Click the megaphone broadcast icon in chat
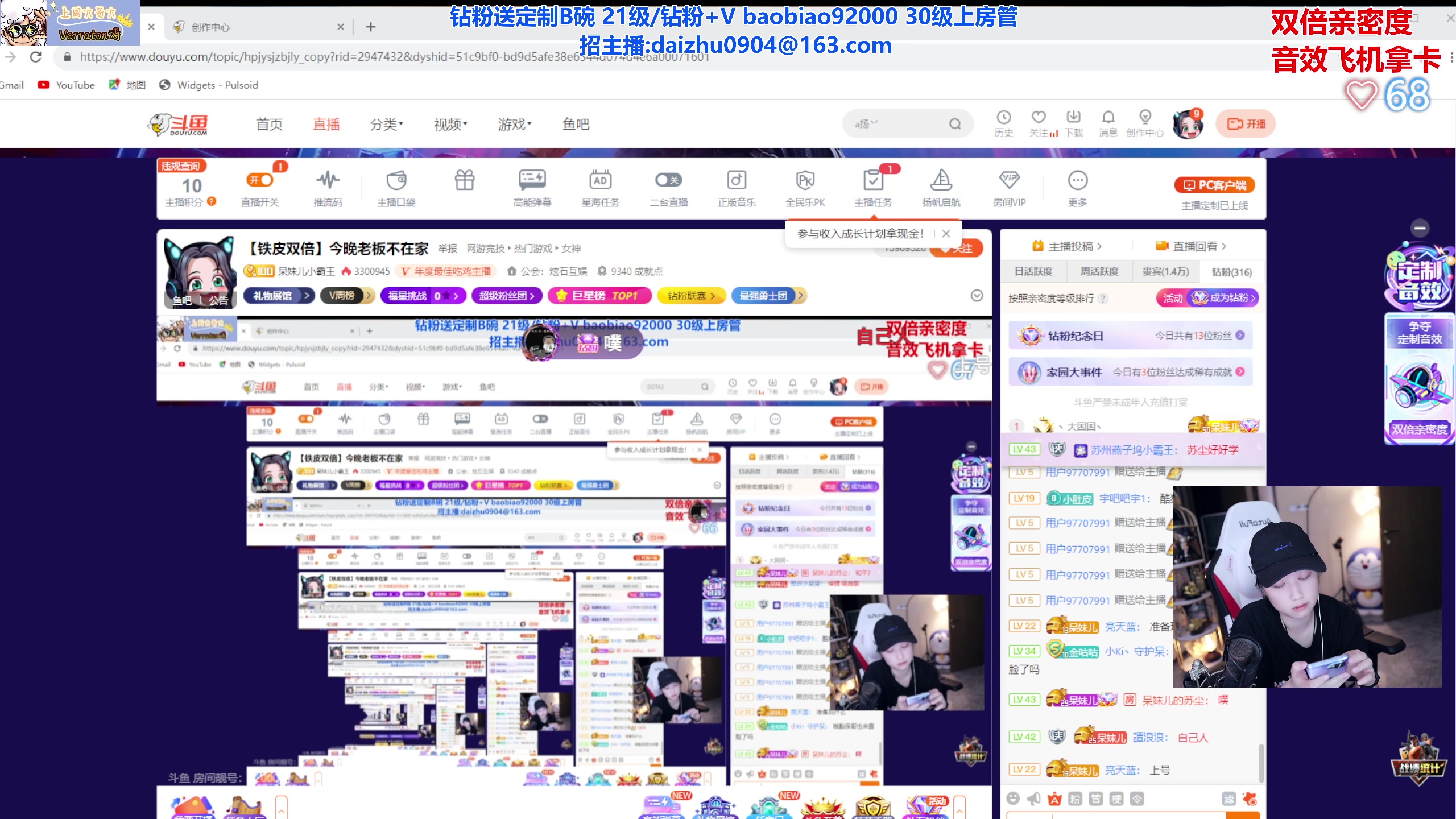 (1034, 799)
